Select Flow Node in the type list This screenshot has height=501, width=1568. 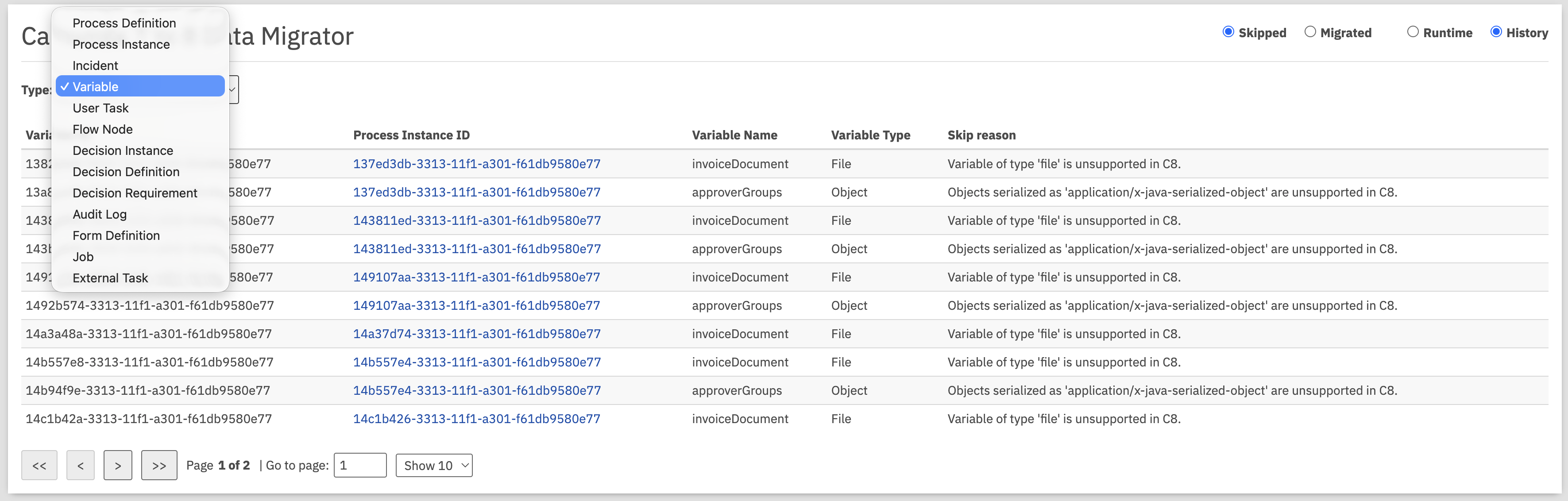[x=102, y=130]
